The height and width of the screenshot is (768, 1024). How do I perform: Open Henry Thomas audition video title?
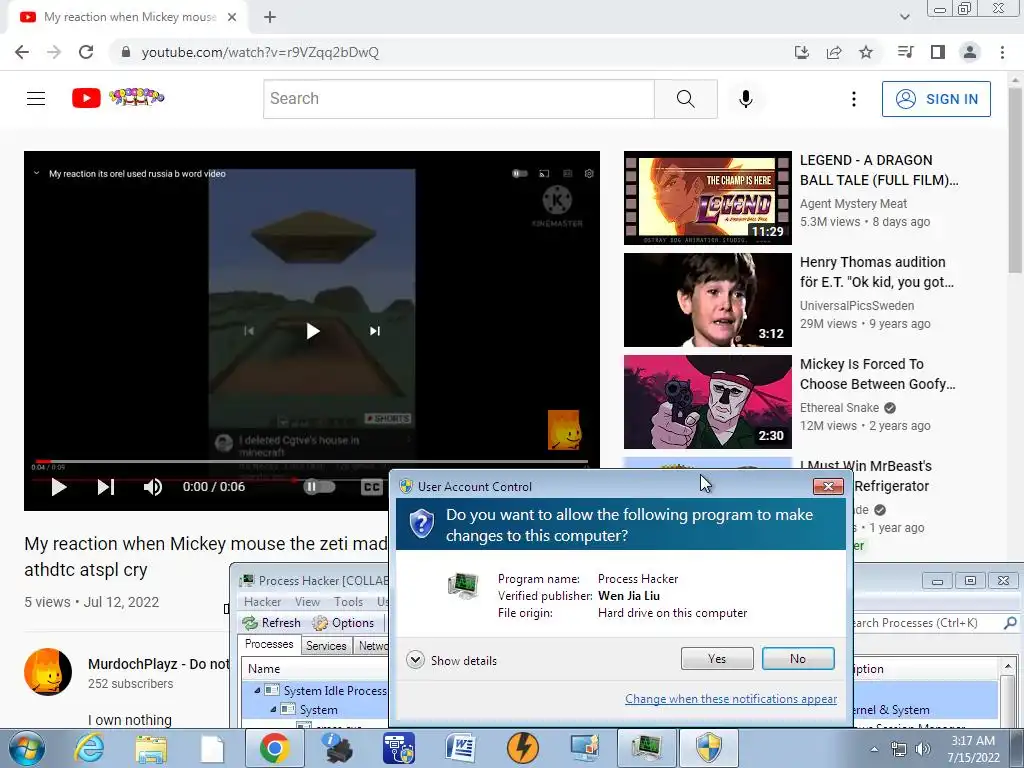coord(877,272)
